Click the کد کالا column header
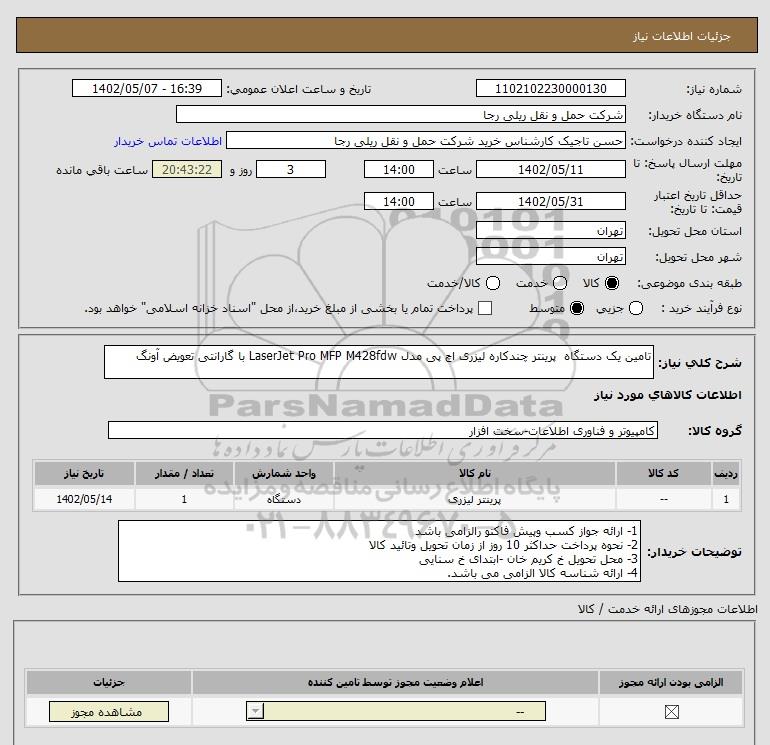This screenshot has width=770, height=745. [663, 473]
